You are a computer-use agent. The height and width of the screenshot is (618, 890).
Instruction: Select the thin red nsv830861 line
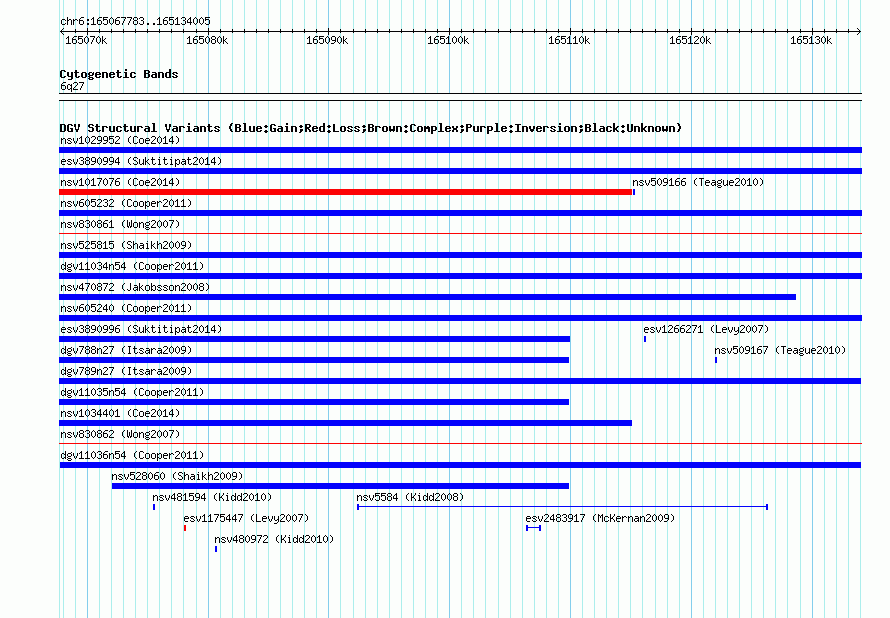pos(460,233)
